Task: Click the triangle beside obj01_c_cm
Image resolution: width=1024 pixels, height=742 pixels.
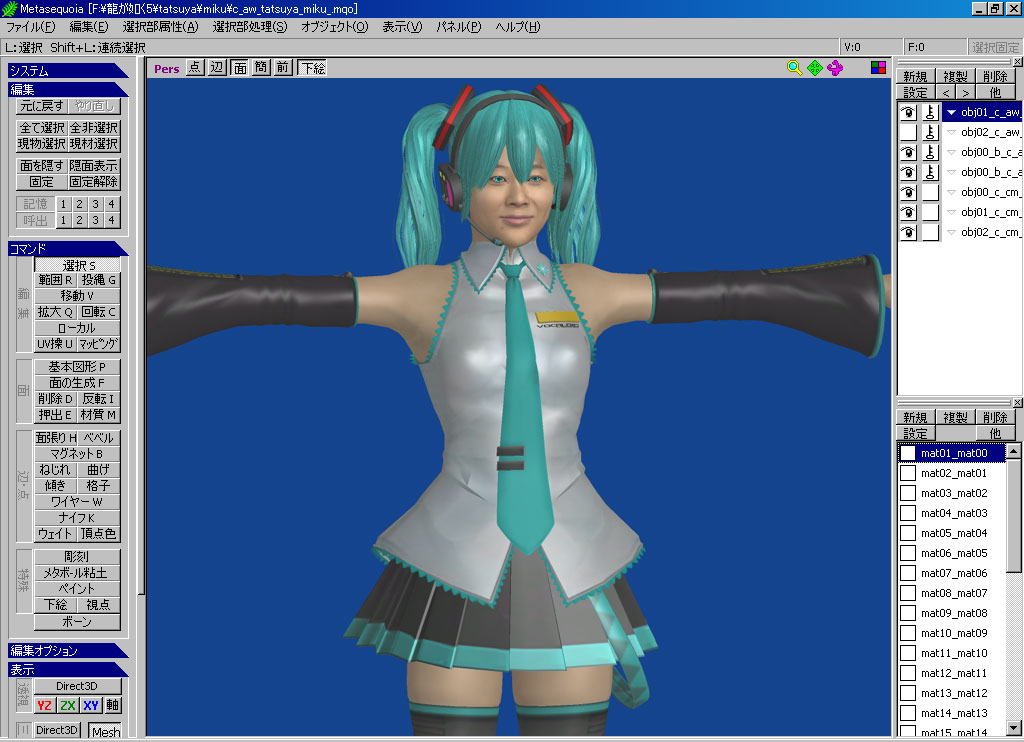Action: click(952, 212)
